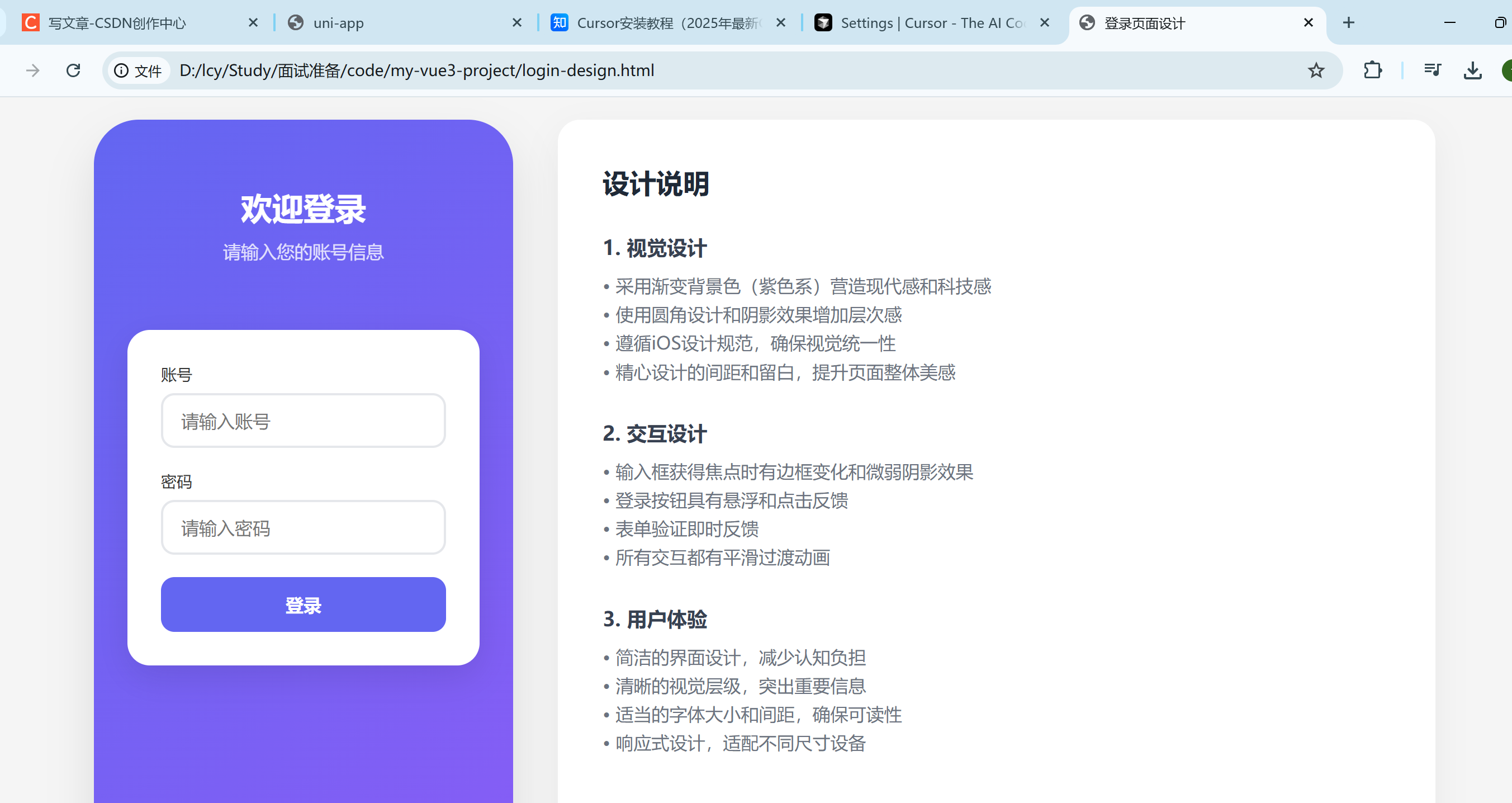Bookmark this page with the star icon

pyautogui.click(x=1316, y=70)
